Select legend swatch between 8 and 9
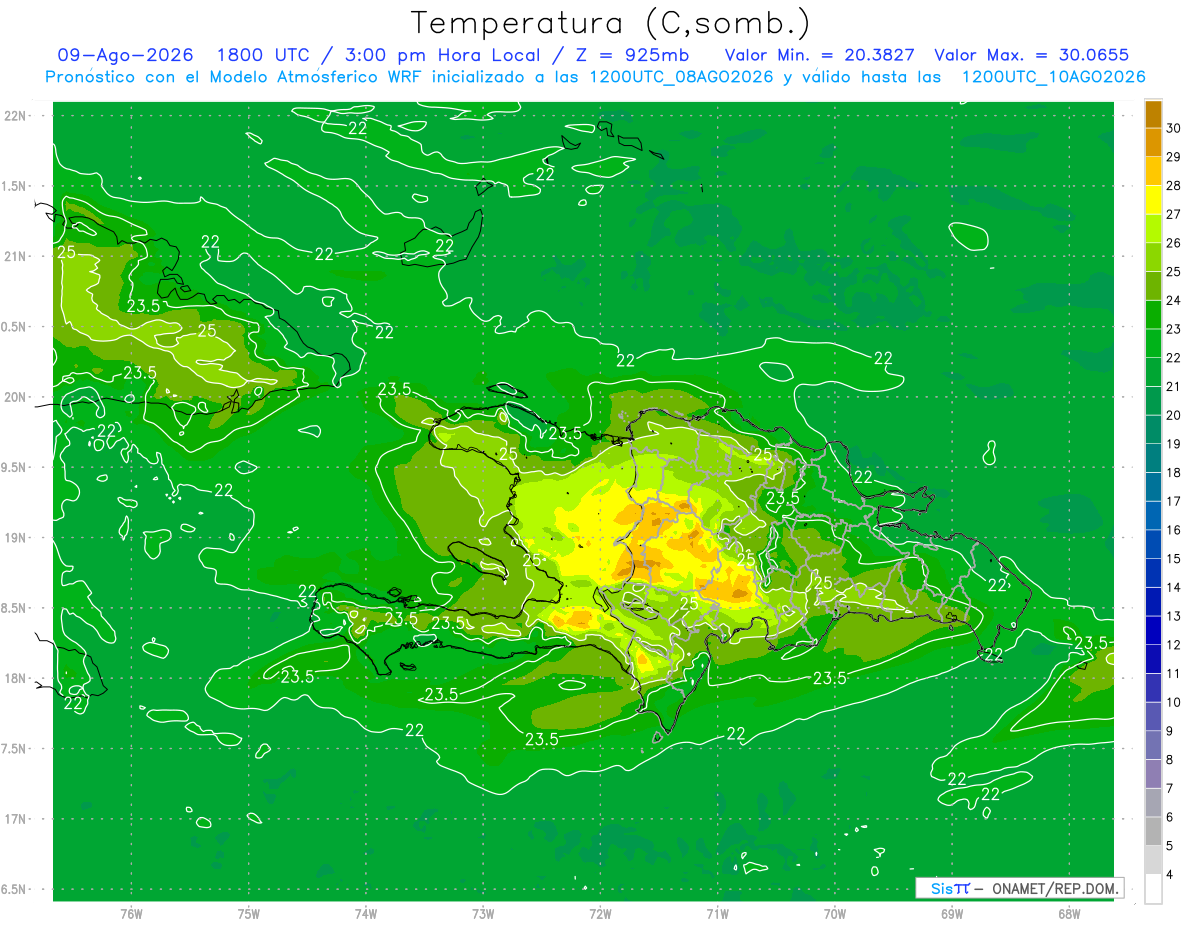The height and width of the screenshot is (927, 1200). pyautogui.click(x=1153, y=745)
